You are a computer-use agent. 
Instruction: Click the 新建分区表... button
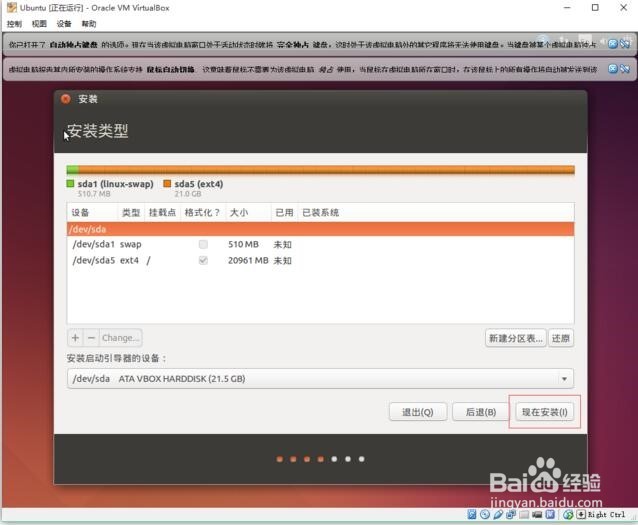(516, 338)
